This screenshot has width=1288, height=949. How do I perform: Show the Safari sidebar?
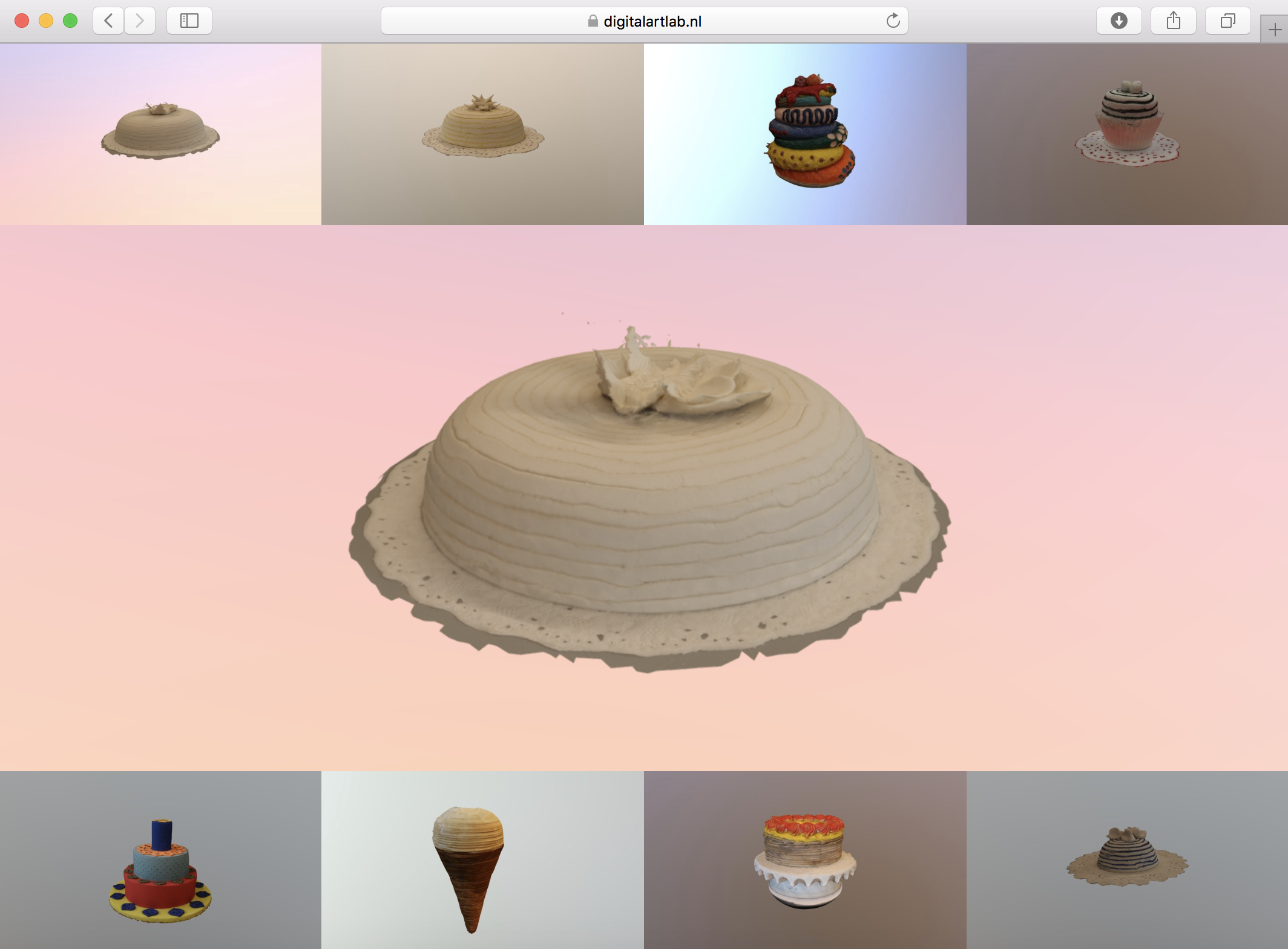189,21
